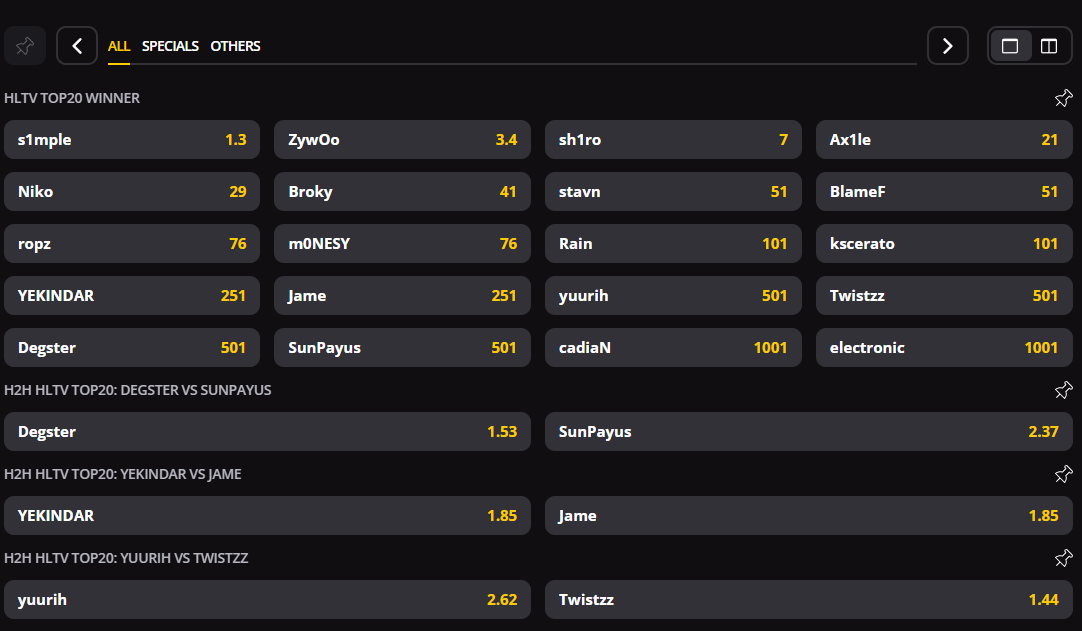Image resolution: width=1082 pixels, height=631 pixels.
Task: Pick ZywOo to win at 3.4
Action: tap(402, 140)
